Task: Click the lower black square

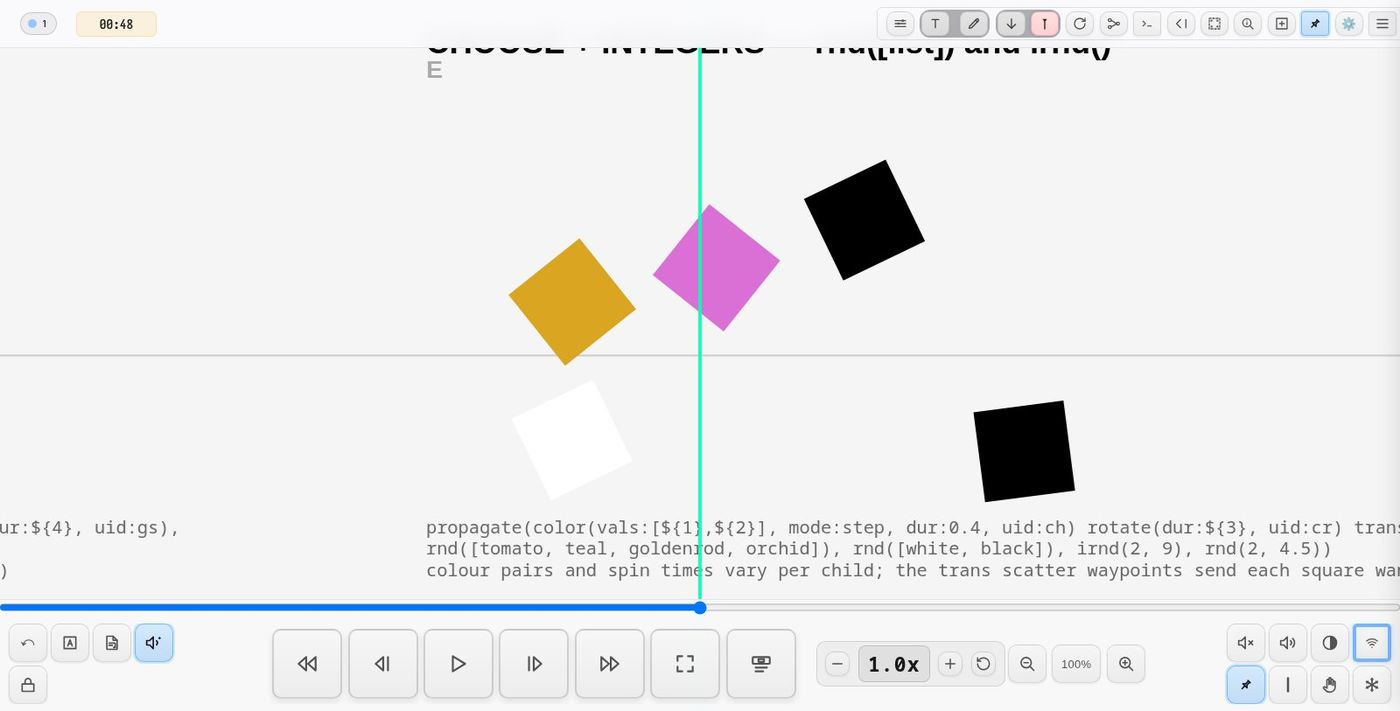Action: [x=1024, y=451]
